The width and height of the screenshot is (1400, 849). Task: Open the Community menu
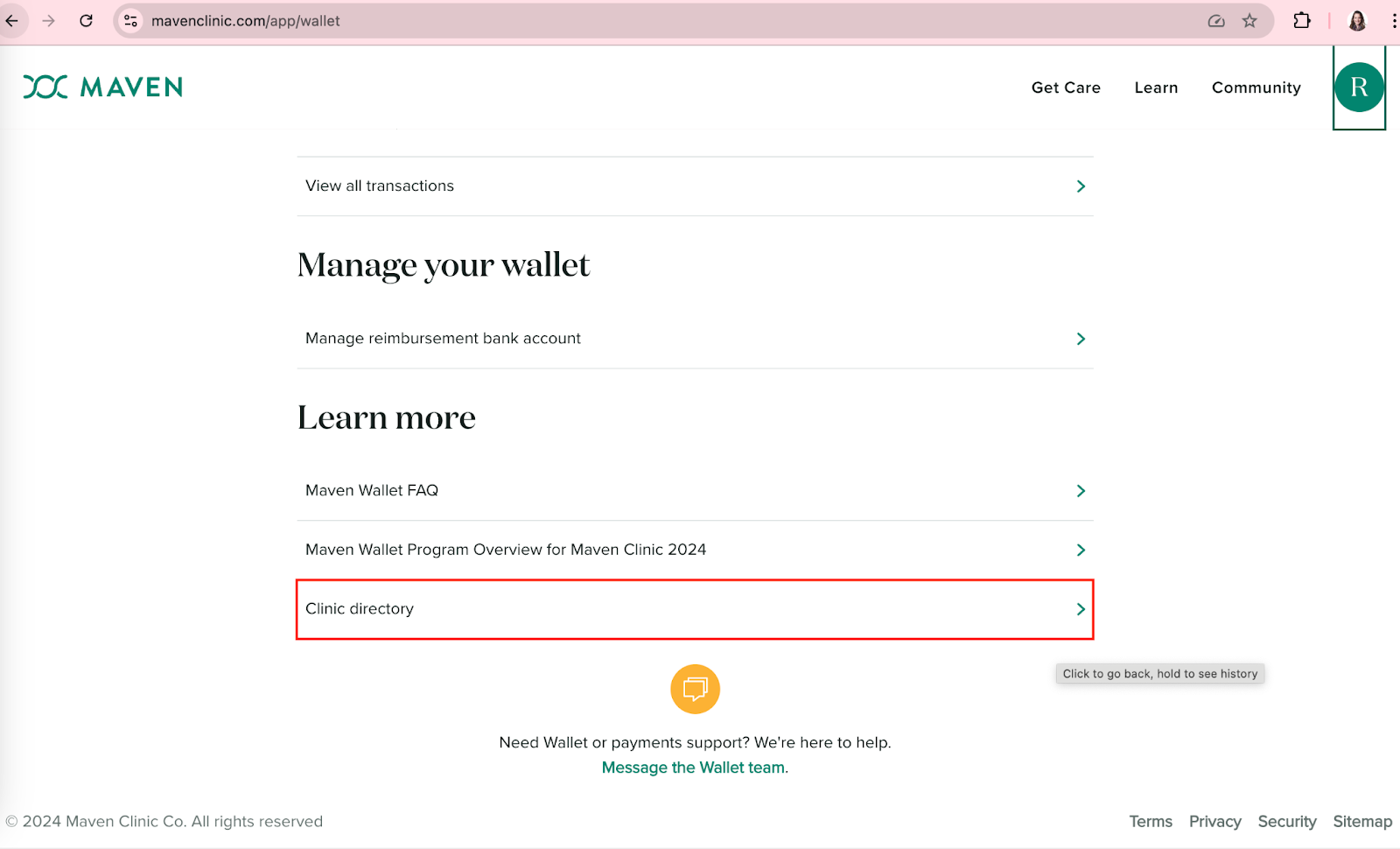[x=1256, y=88]
